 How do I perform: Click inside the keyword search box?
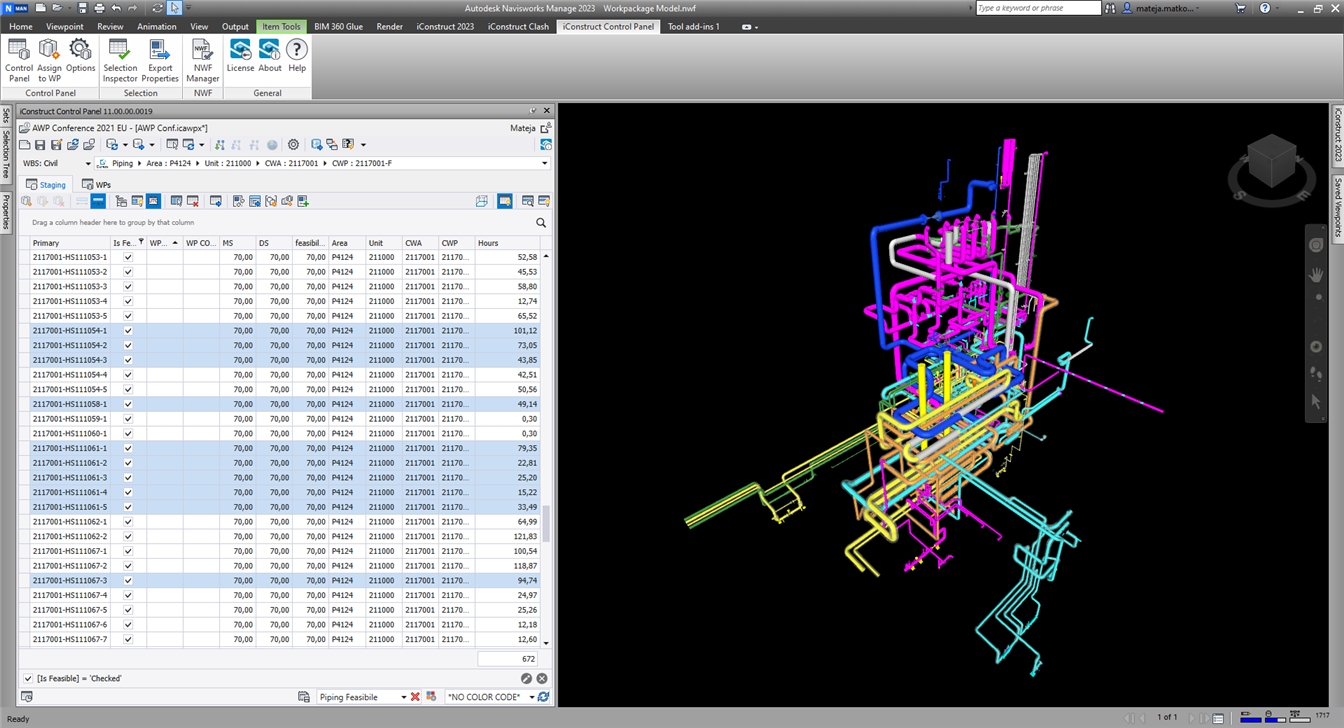pyautogui.click(x=1037, y=8)
